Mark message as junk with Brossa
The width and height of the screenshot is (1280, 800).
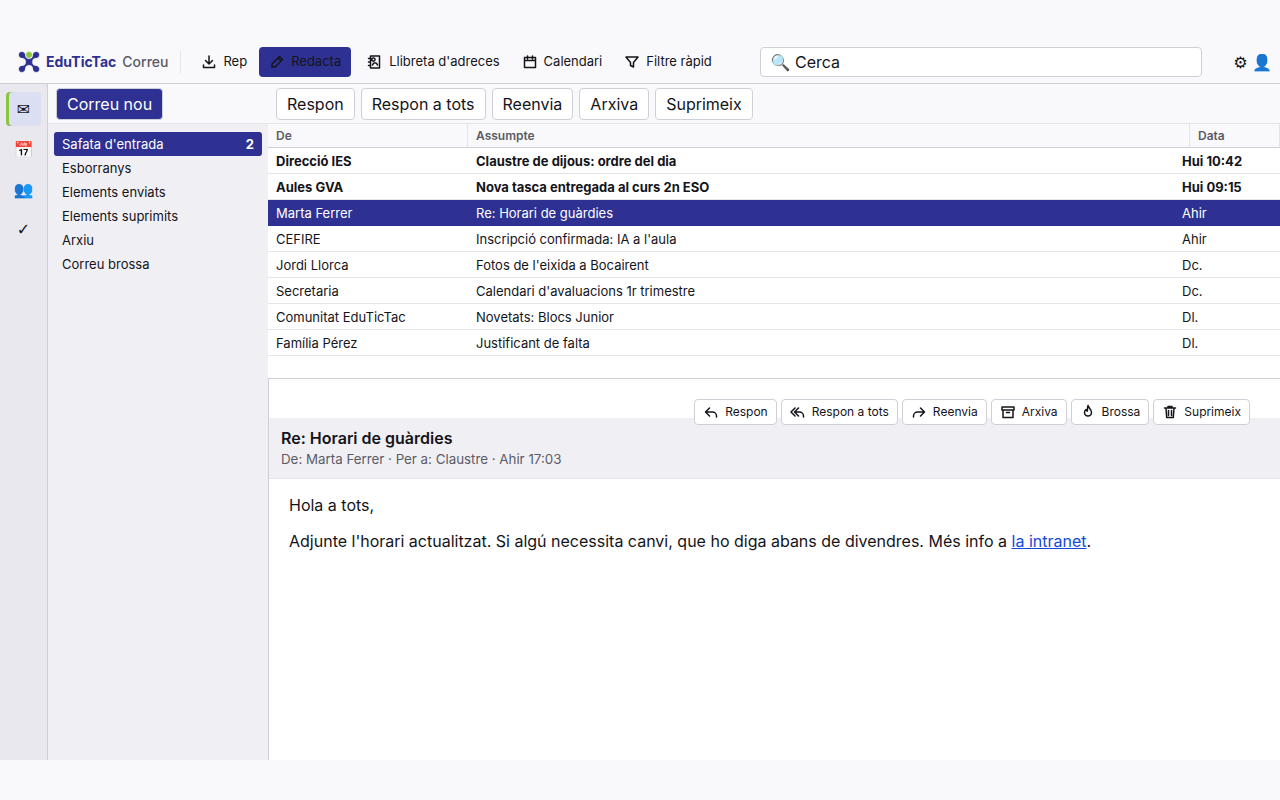point(1110,412)
